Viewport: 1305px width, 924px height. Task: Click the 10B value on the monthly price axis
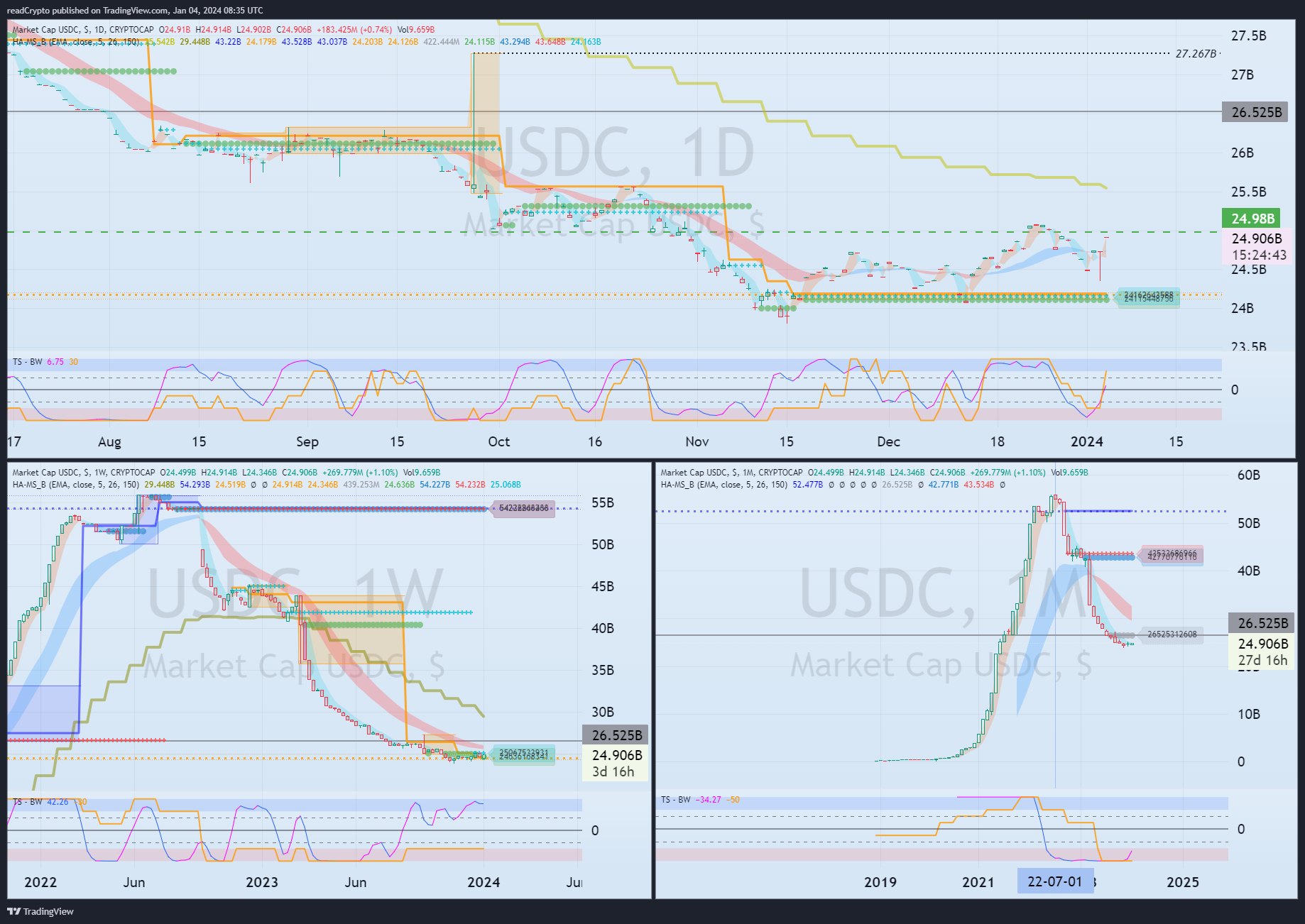pyautogui.click(x=1249, y=714)
